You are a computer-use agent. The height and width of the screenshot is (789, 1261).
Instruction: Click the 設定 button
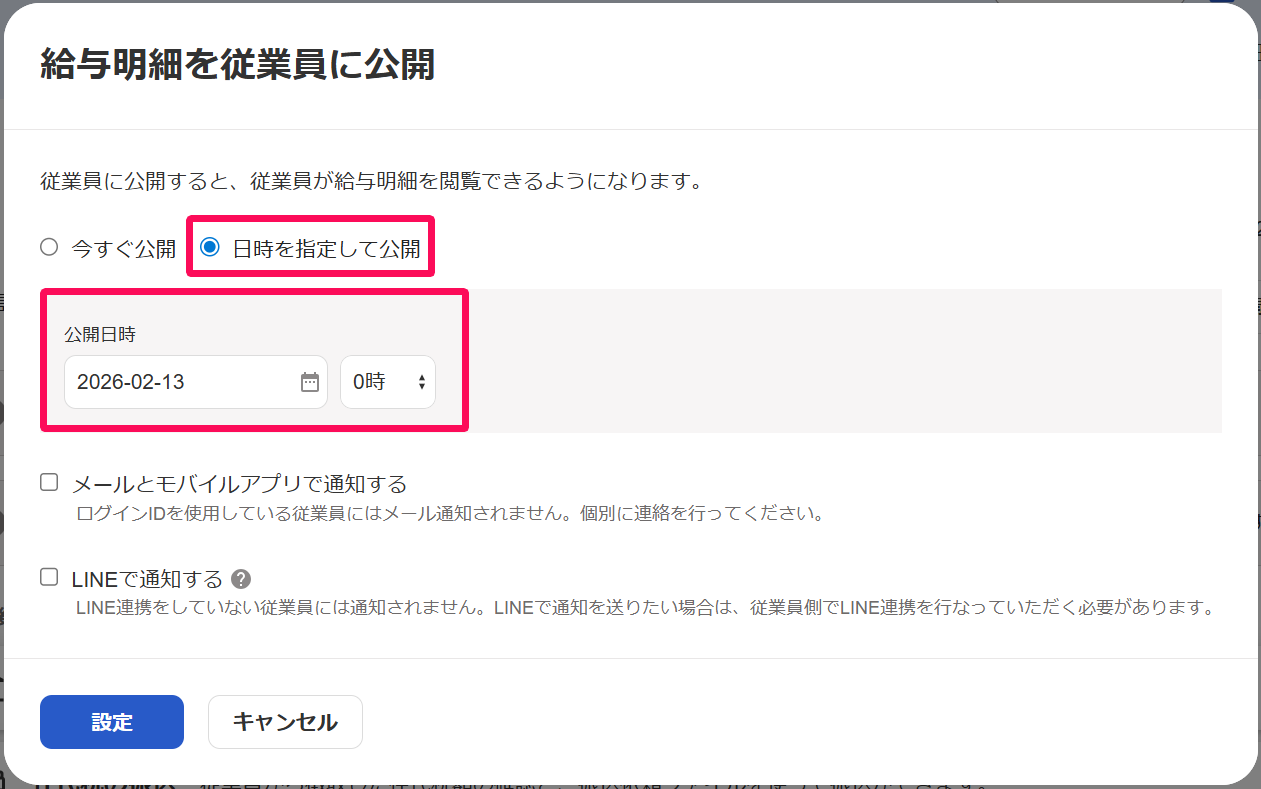pyautogui.click(x=112, y=722)
